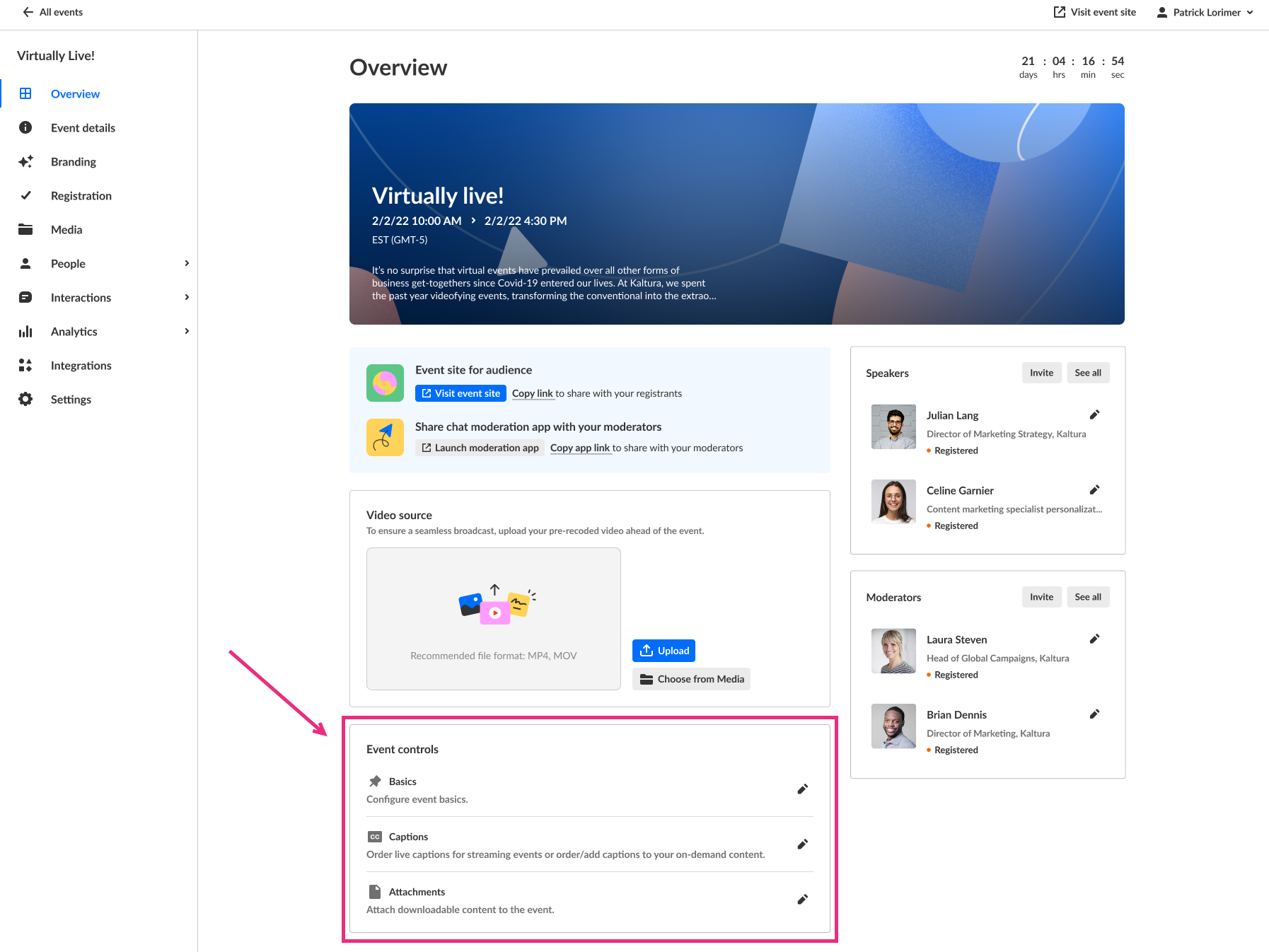
Task: Upload a video source file
Action: [x=664, y=651]
